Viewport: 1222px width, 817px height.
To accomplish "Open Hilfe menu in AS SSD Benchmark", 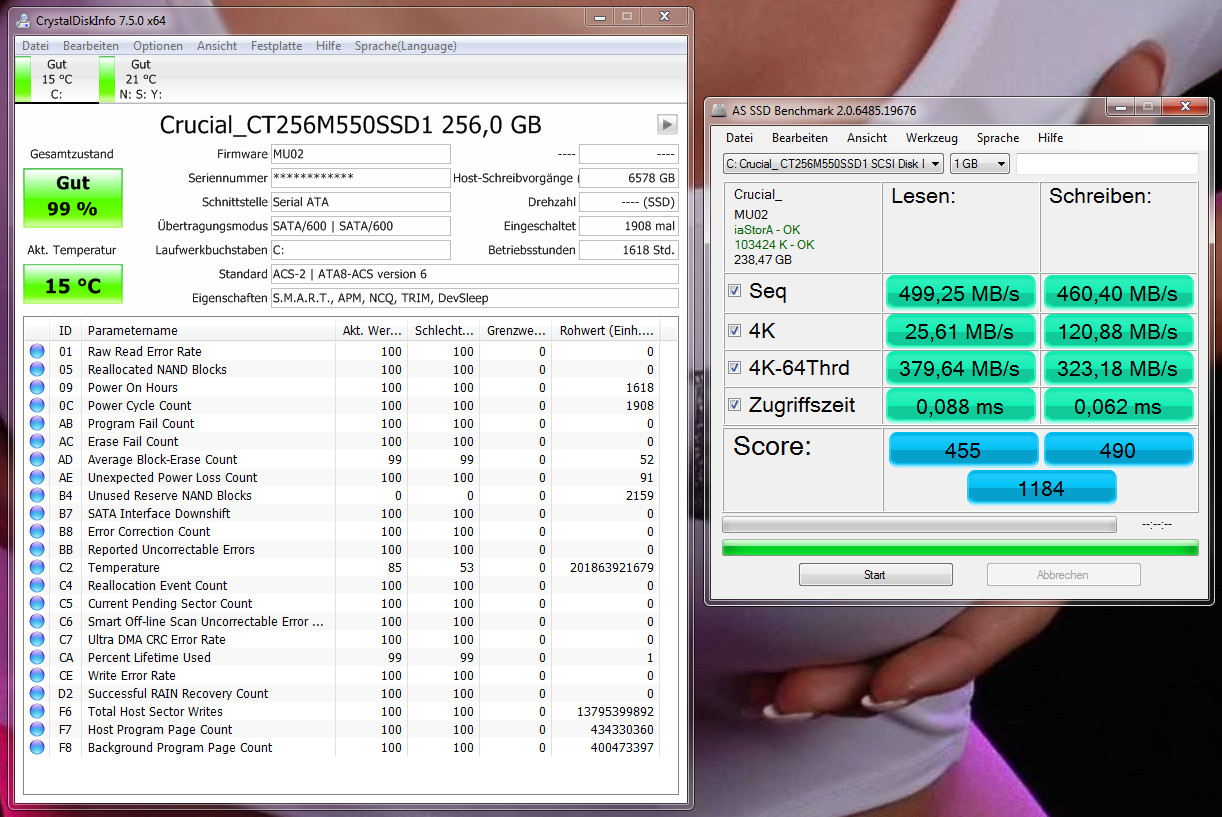I will click(x=1050, y=138).
